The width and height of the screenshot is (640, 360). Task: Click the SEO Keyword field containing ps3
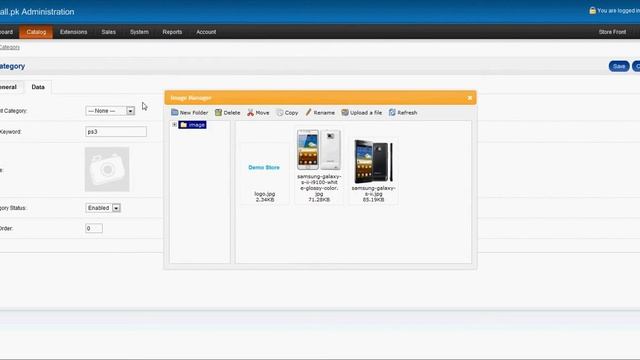coord(116,131)
